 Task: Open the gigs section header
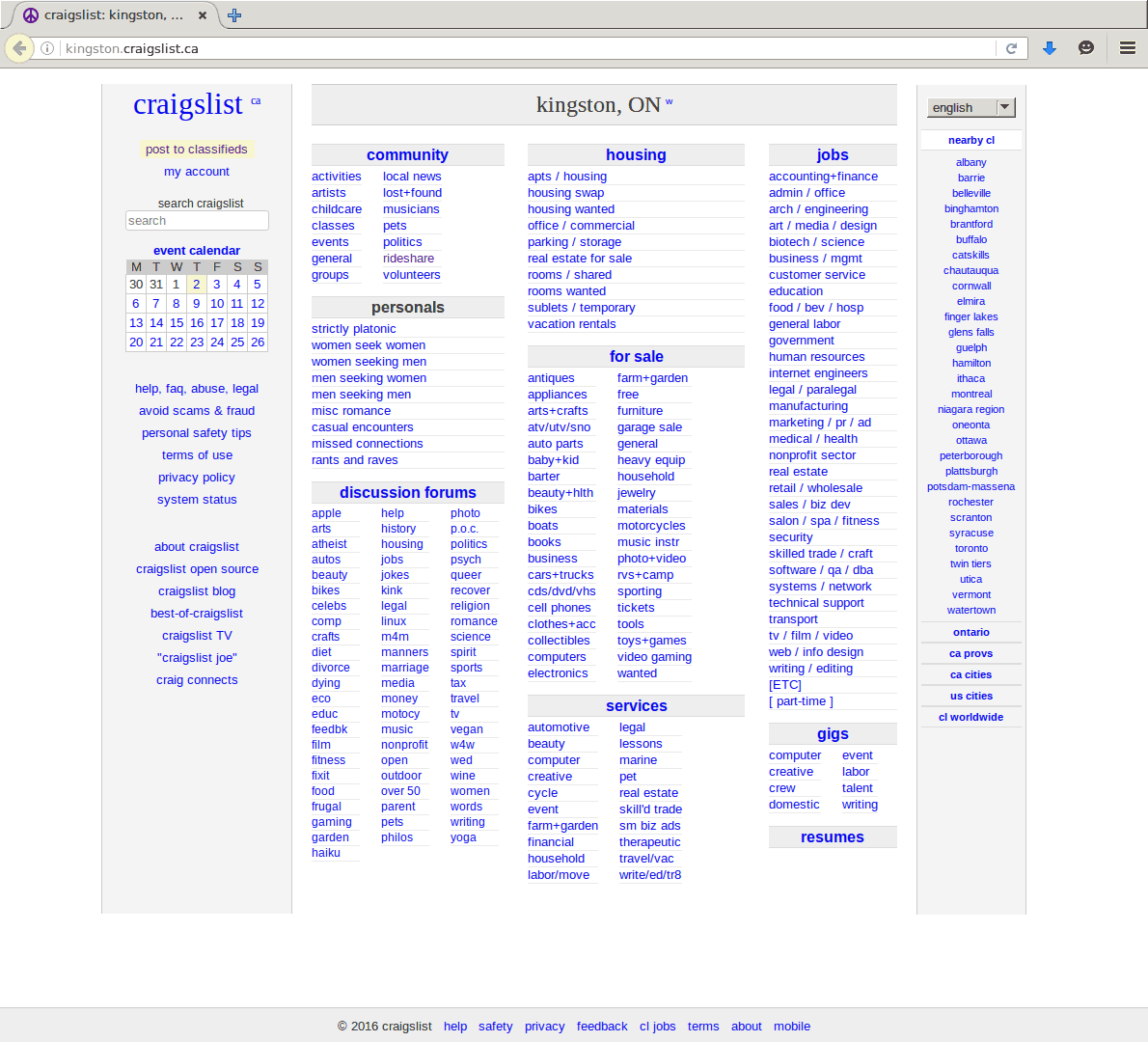tap(833, 733)
